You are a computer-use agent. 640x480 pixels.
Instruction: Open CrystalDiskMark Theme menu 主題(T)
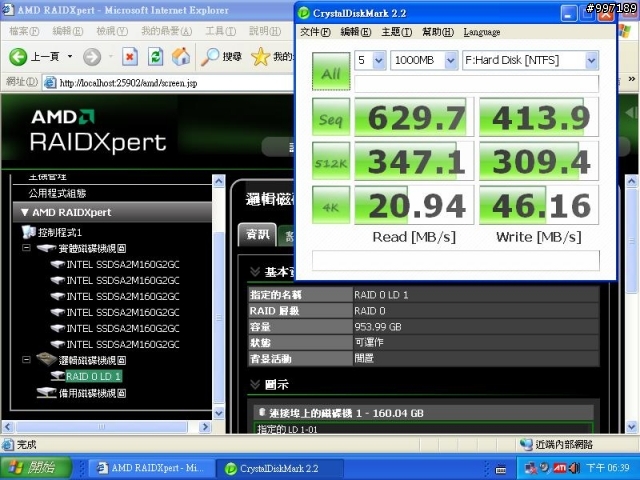[396, 32]
